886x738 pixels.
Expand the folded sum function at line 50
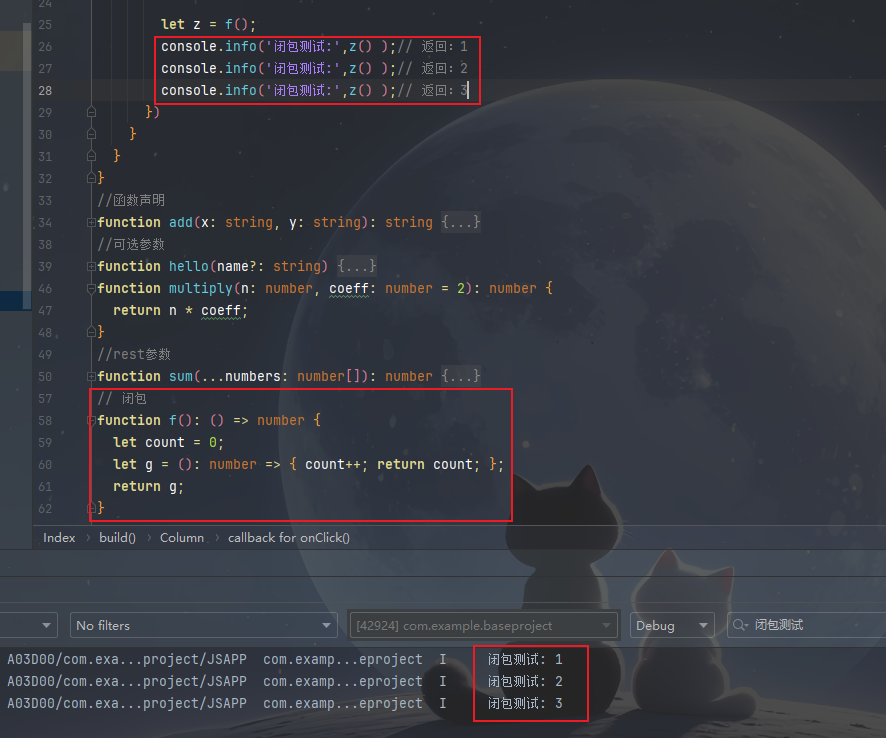[91, 376]
